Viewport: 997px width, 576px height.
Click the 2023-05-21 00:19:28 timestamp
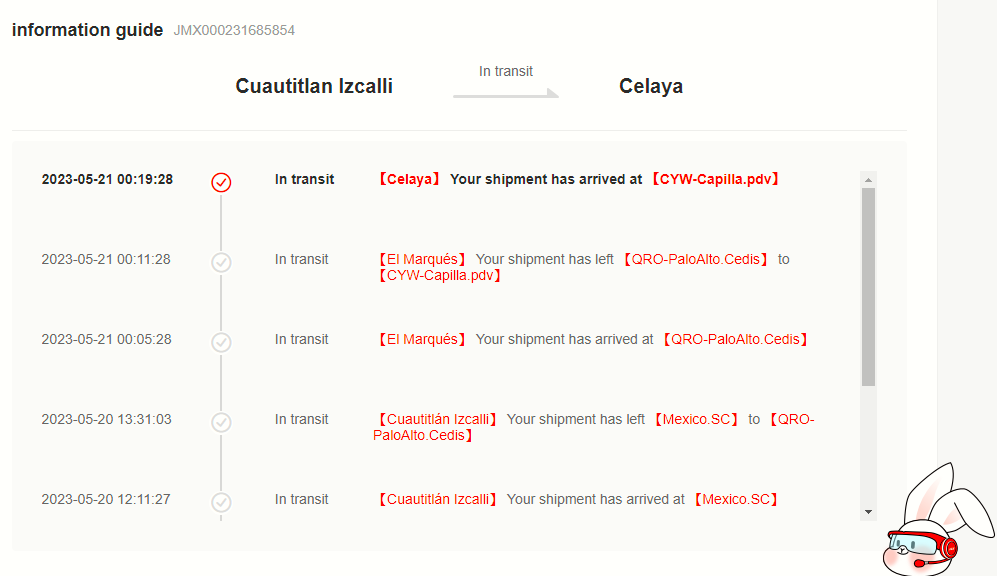click(x=107, y=180)
